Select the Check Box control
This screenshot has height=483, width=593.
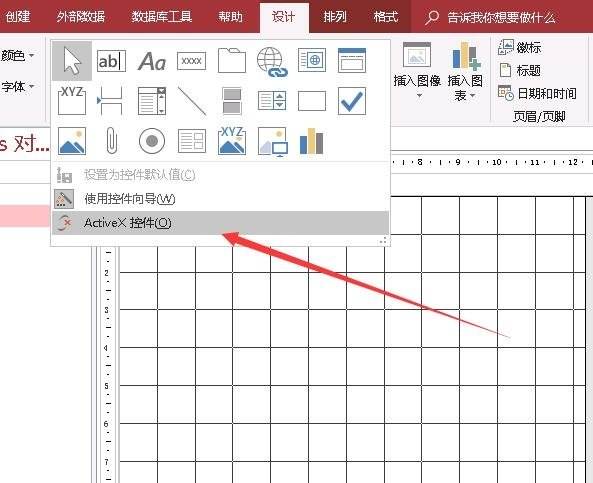tap(352, 101)
